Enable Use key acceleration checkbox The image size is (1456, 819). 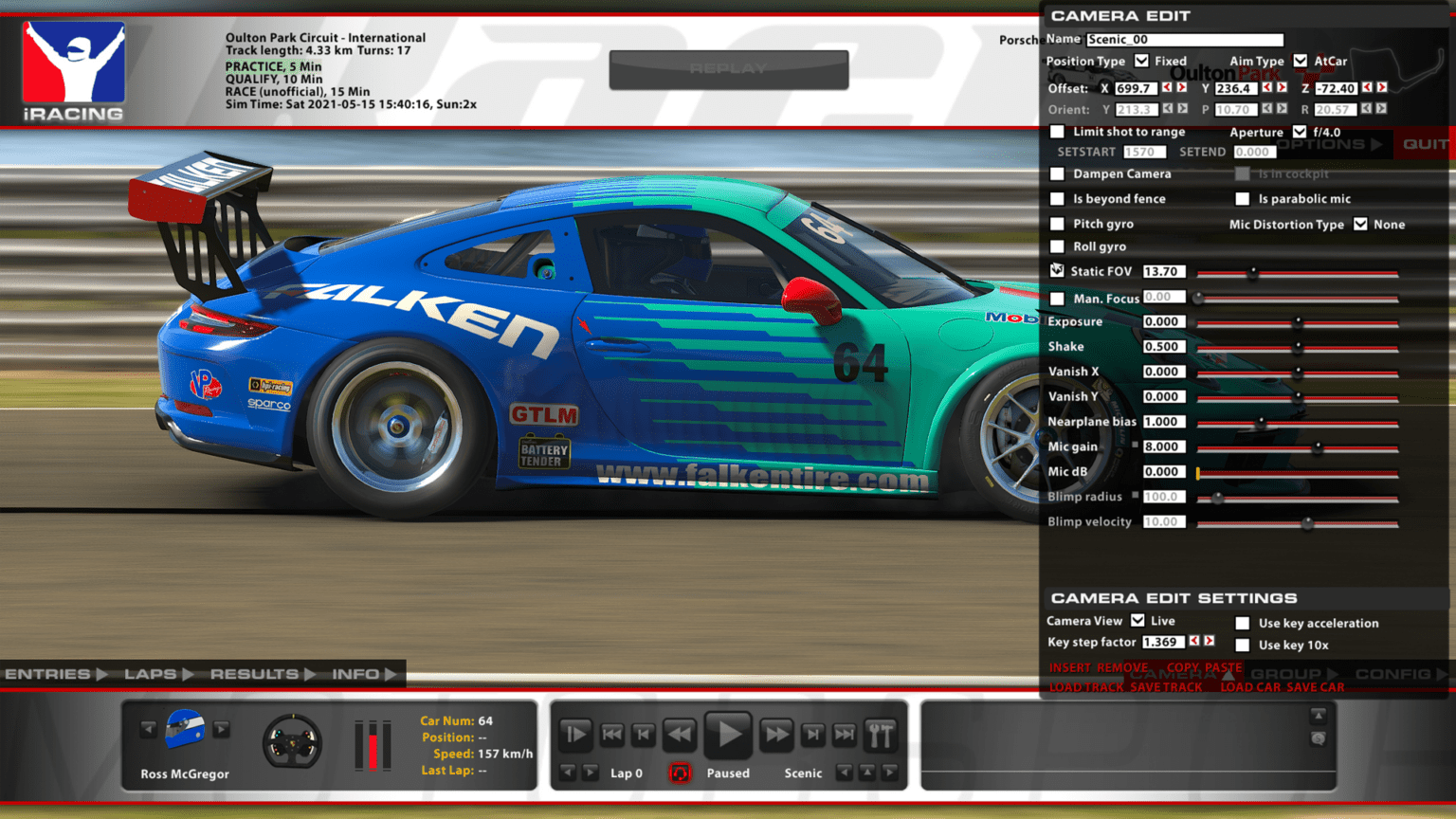(1242, 623)
